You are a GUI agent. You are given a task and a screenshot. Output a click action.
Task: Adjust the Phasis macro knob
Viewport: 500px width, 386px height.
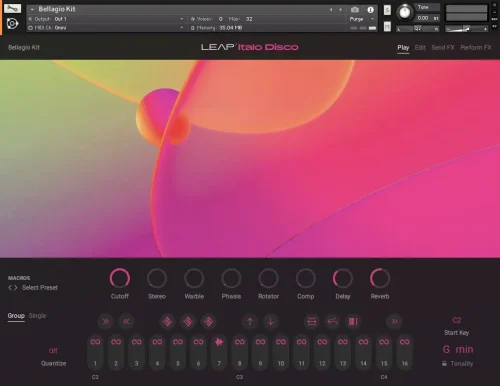tap(231, 278)
